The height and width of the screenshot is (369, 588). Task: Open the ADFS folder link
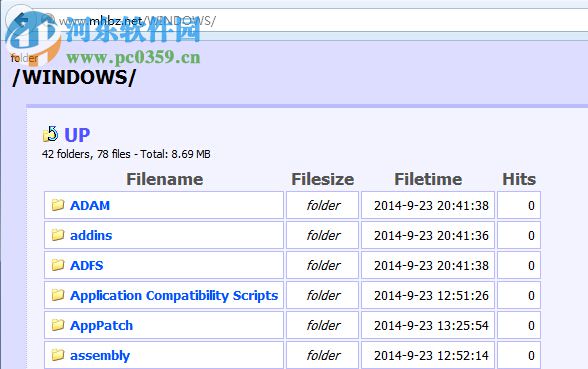pos(87,266)
